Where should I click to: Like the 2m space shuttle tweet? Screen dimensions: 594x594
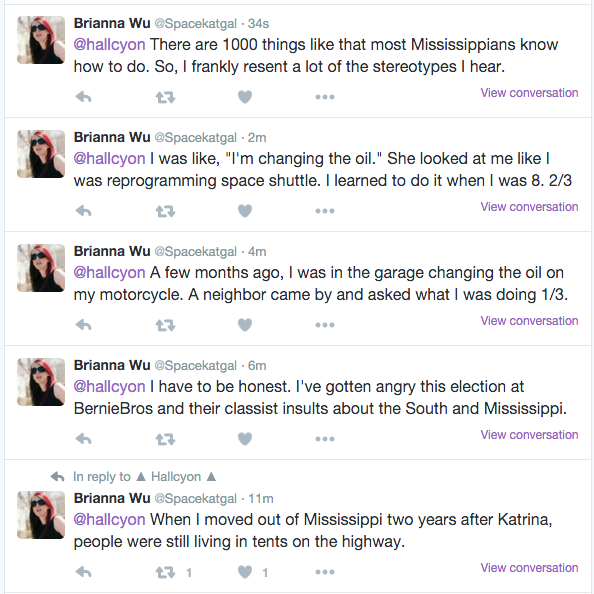coord(245,211)
